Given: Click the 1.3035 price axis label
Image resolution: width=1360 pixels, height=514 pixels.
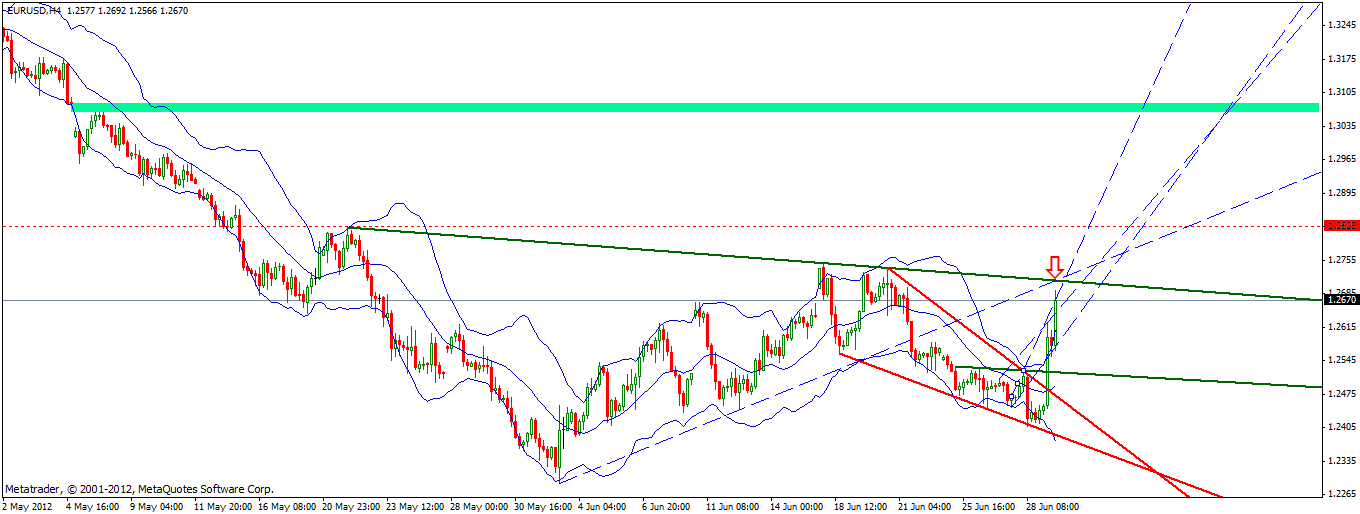Looking at the screenshot, I should pos(1340,126).
